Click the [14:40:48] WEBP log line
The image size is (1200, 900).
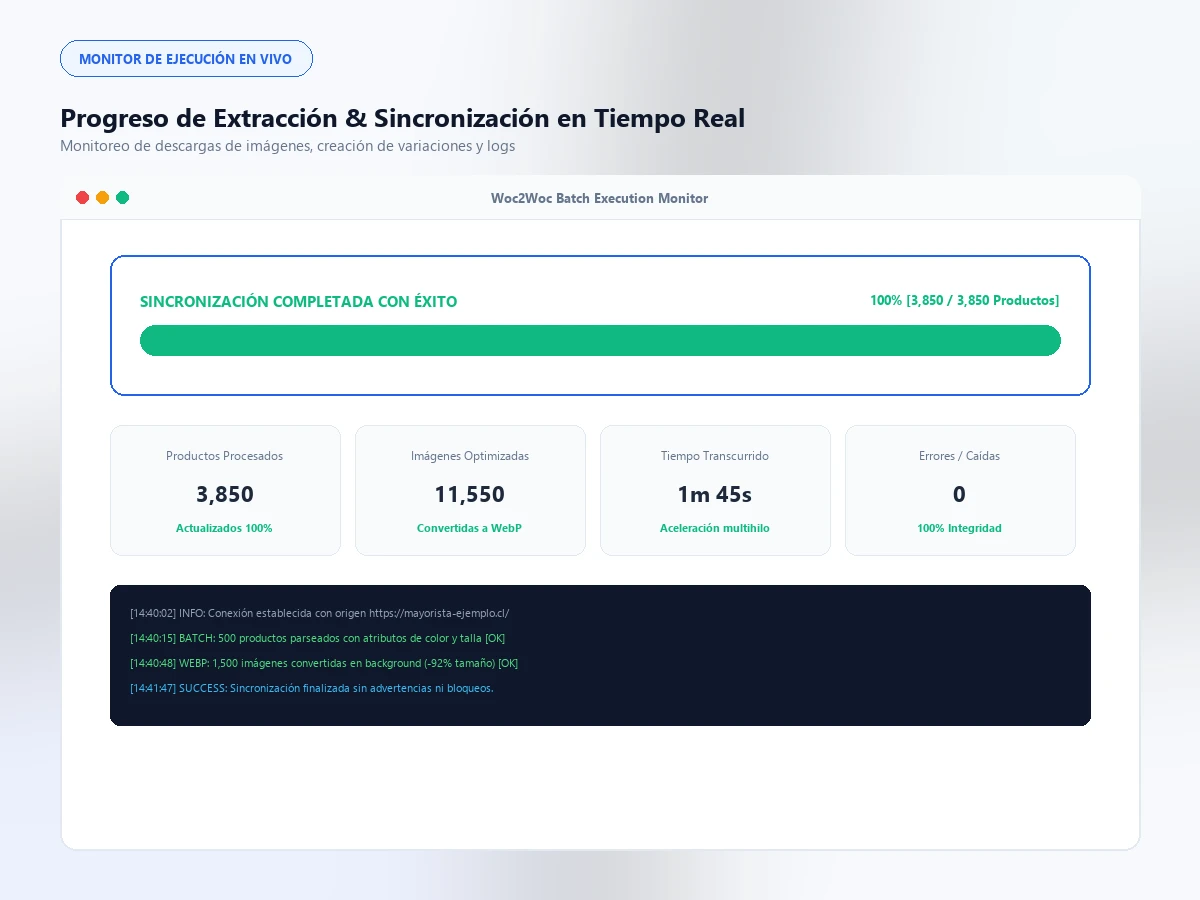[324, 663]
